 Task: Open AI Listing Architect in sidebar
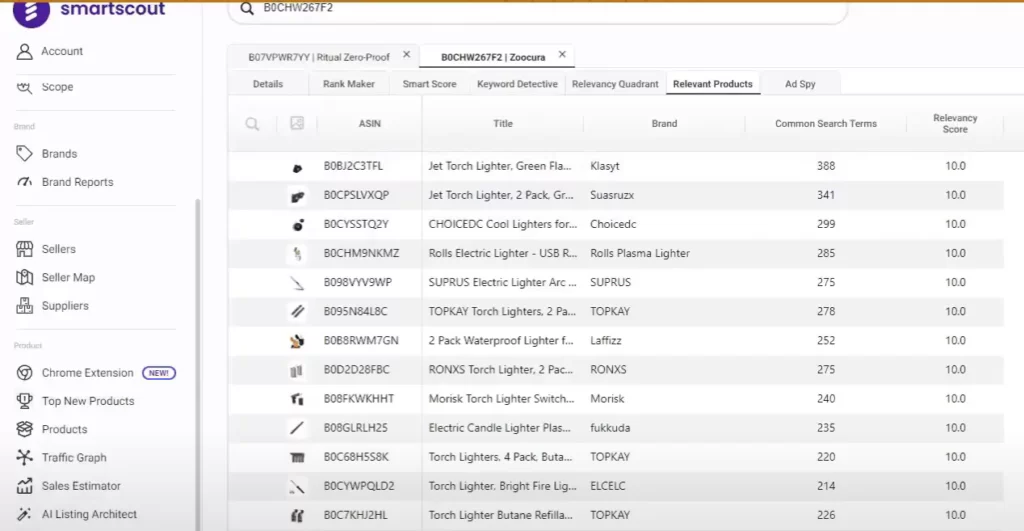click(89, 514)
